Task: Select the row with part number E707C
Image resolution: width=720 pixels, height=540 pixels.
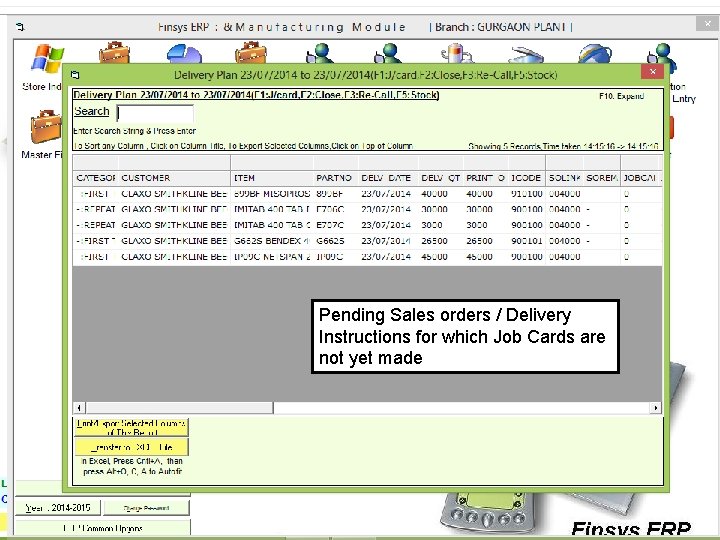Action: pyautogui.click(x=367, y=225)
